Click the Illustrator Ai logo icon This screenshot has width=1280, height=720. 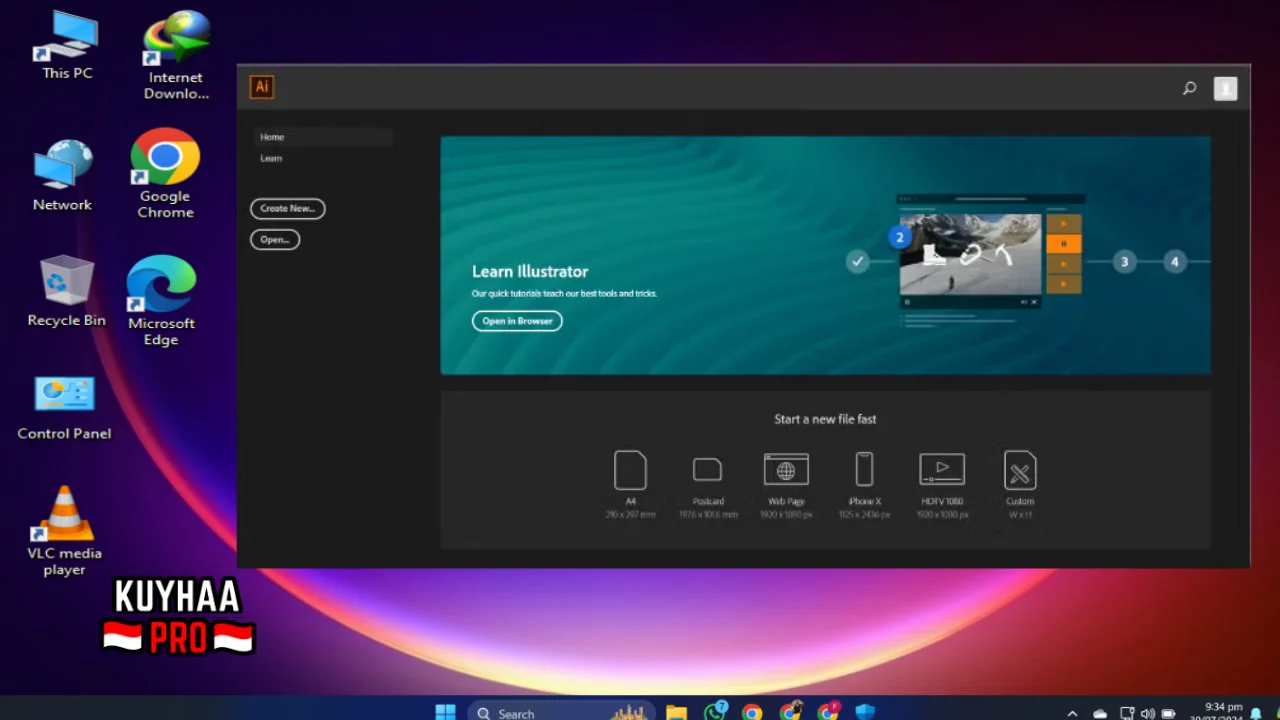coord(261,87)
